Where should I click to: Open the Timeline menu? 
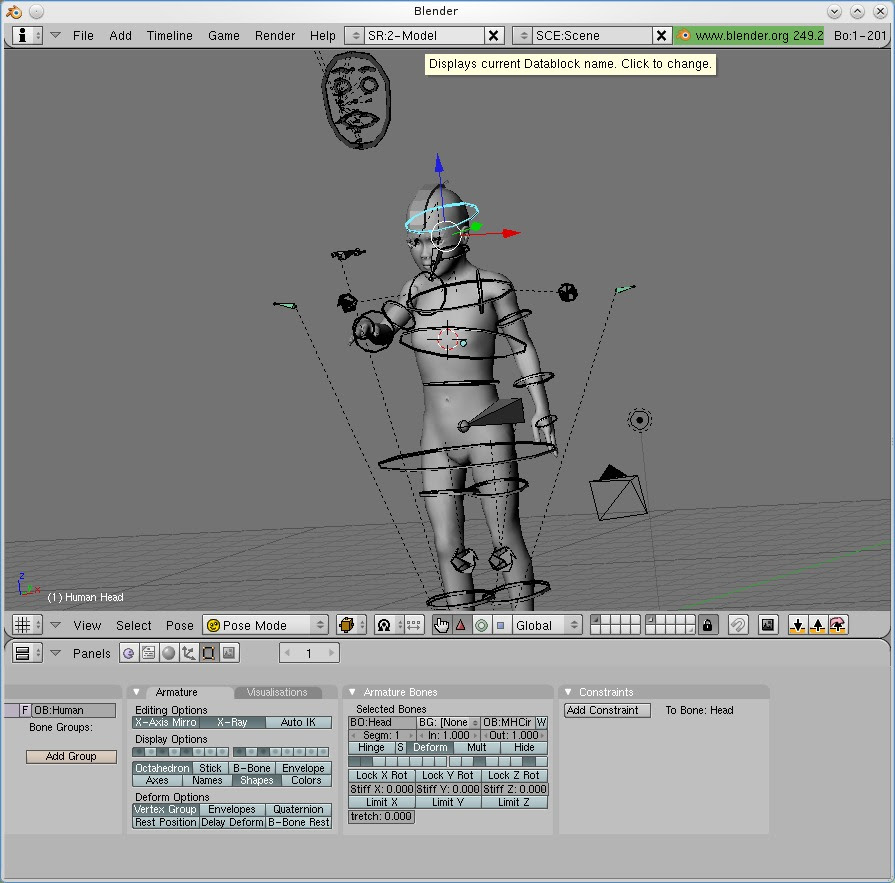click(x=170, y=35)
